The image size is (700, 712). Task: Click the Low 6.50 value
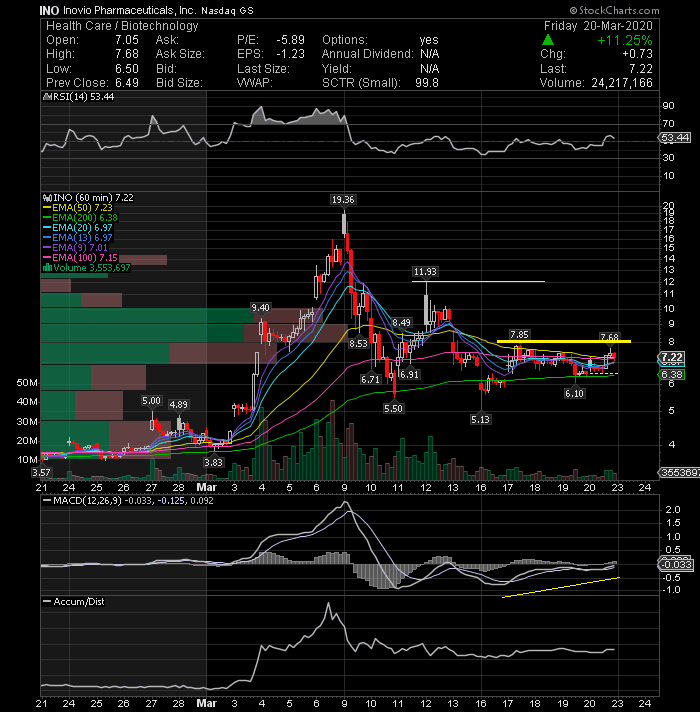(x=126, y=69)
